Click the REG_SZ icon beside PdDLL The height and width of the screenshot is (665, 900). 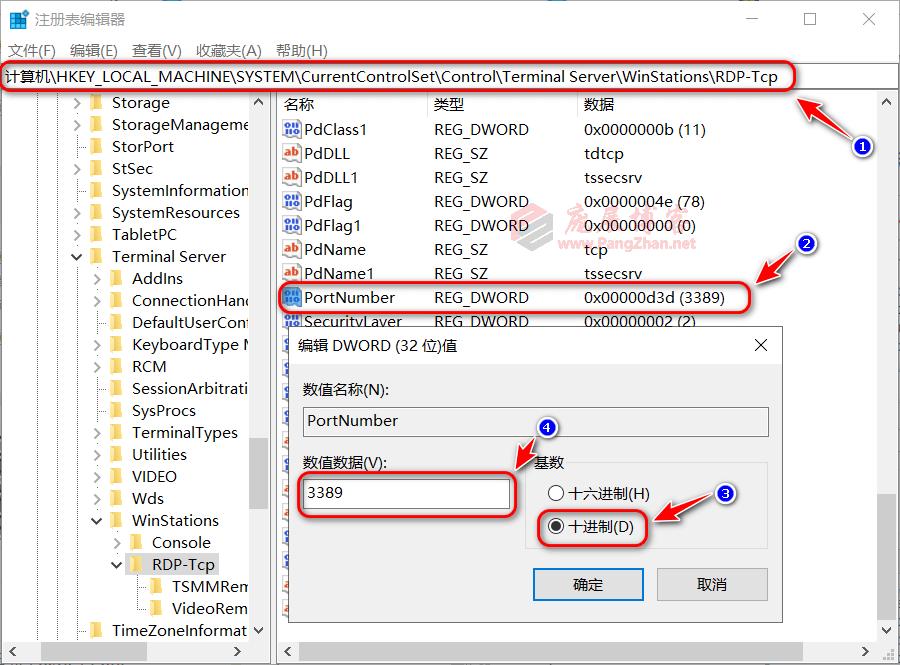[292, 153]
